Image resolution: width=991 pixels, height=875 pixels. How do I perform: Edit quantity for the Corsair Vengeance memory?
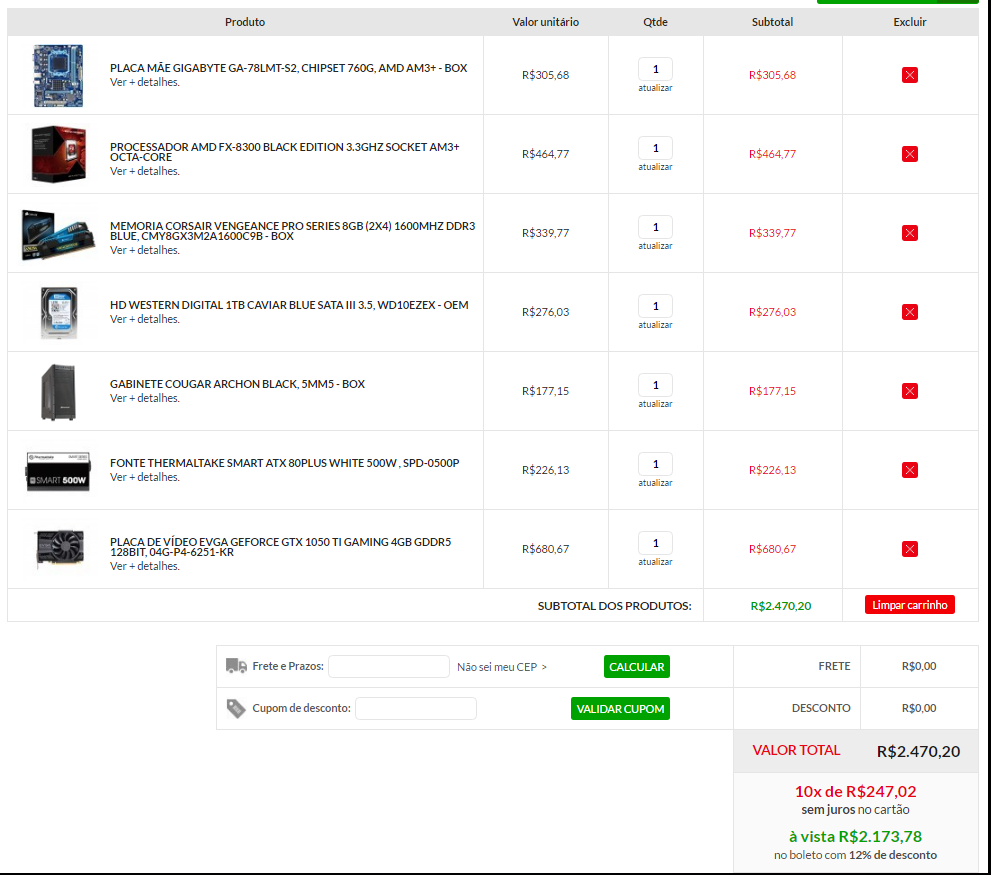655,227
